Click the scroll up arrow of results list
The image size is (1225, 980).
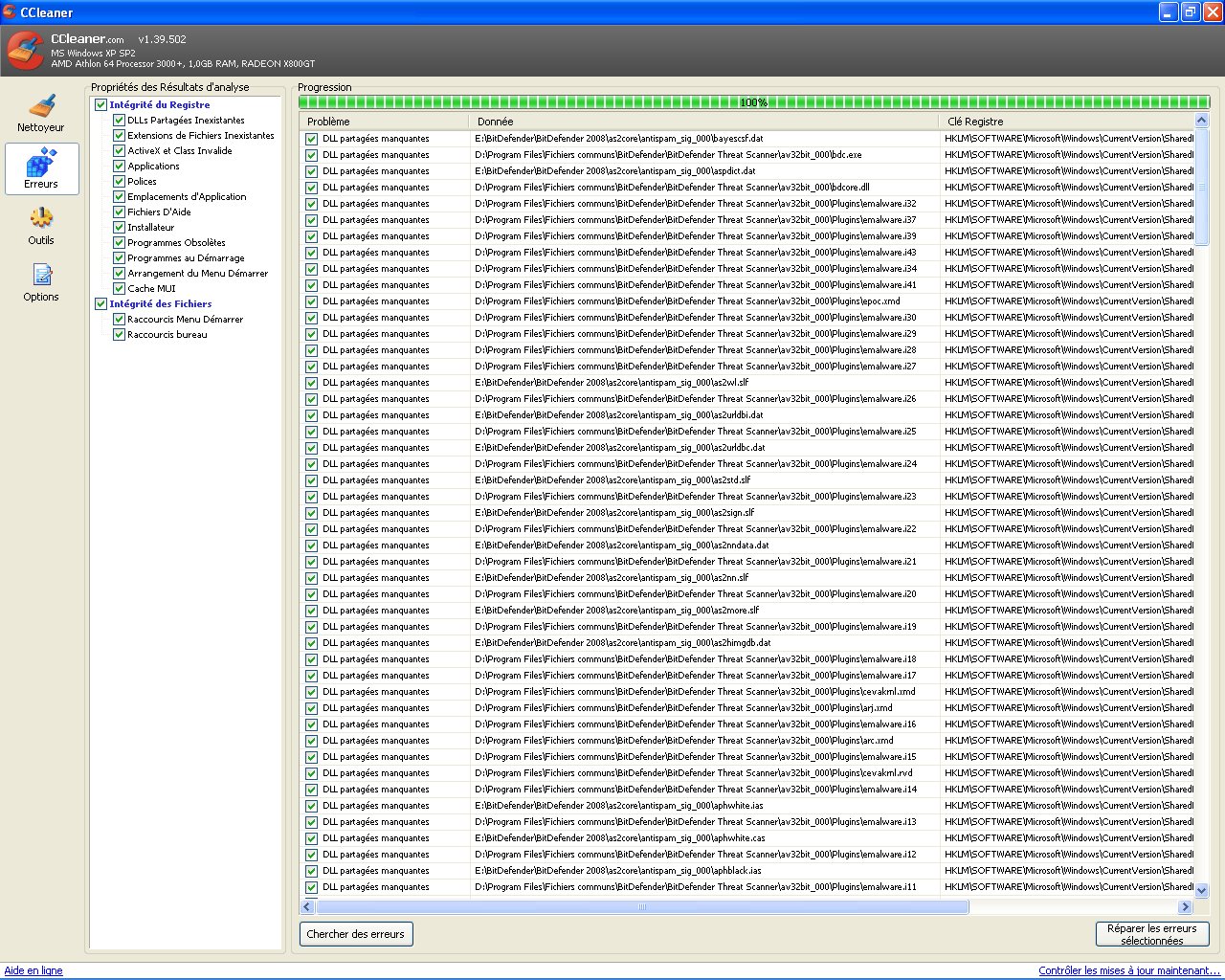click(1202, 121)
